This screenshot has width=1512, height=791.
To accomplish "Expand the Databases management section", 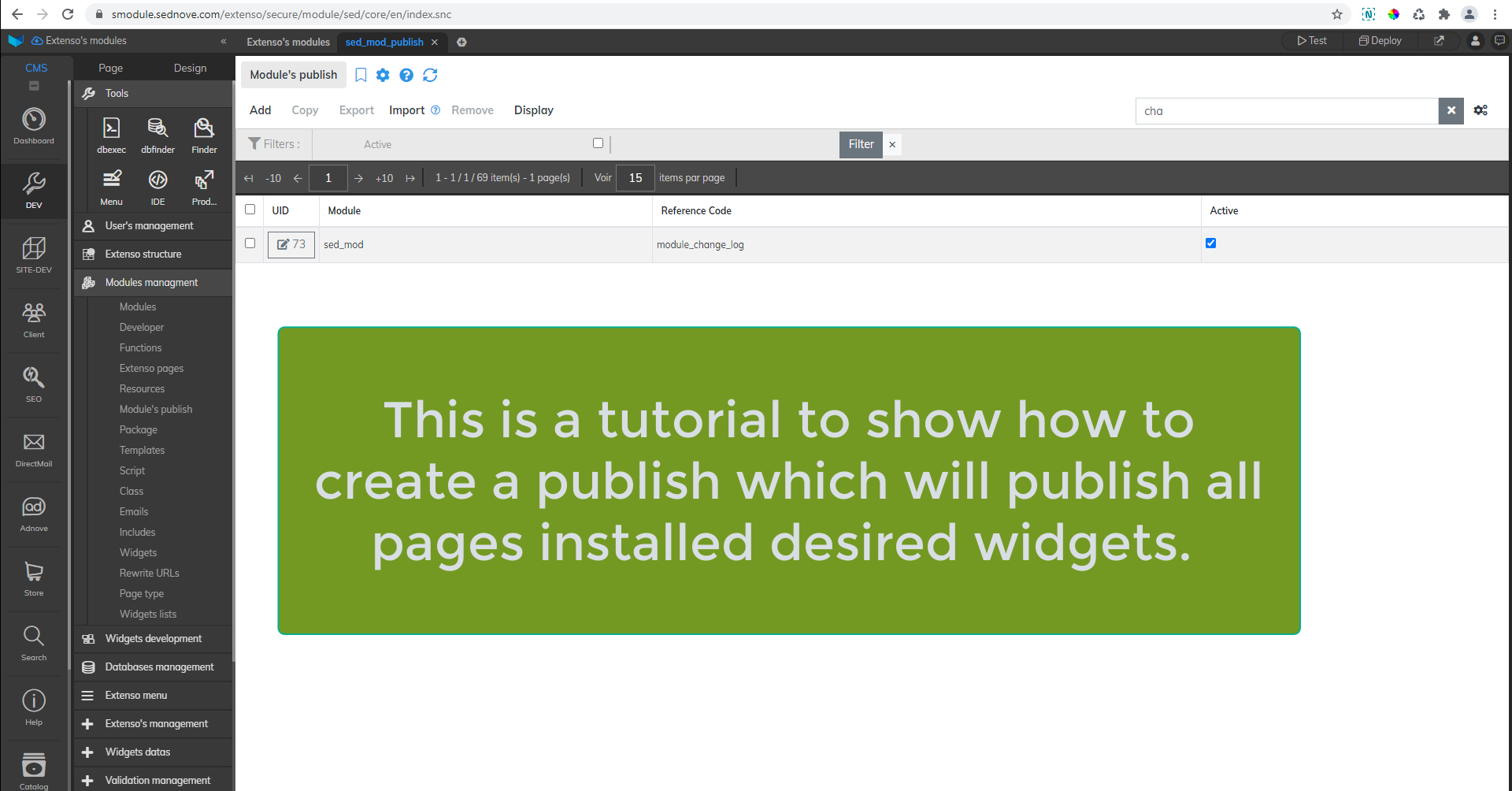I will coord(154,667).
